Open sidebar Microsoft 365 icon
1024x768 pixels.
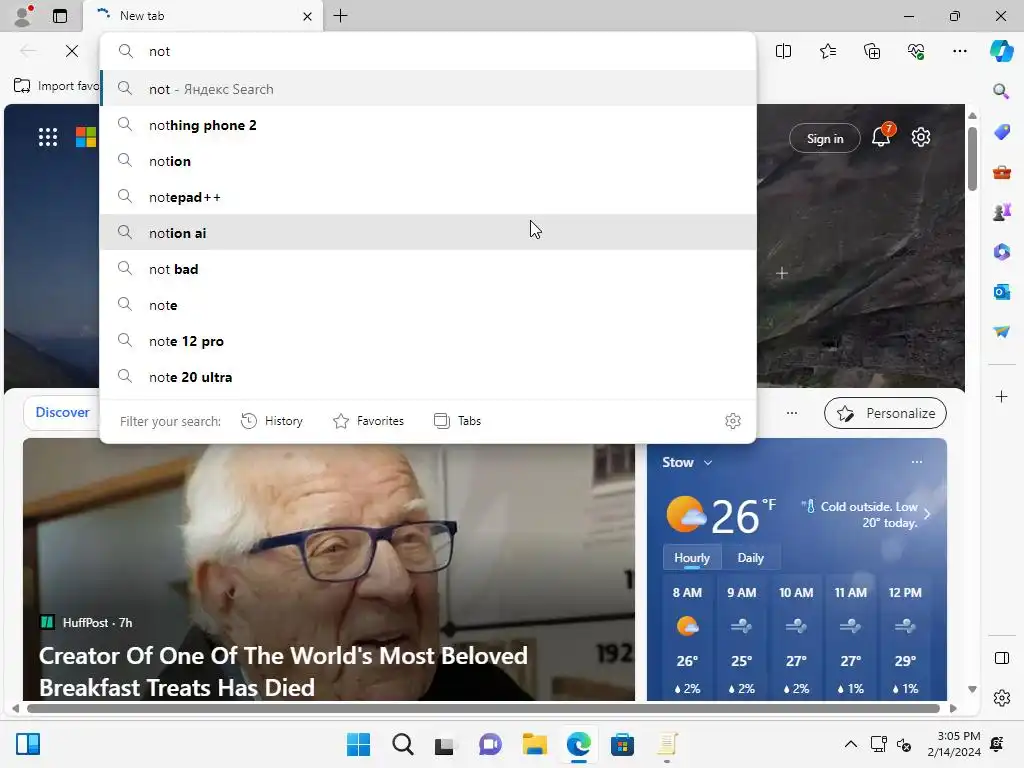point(1001,251)
